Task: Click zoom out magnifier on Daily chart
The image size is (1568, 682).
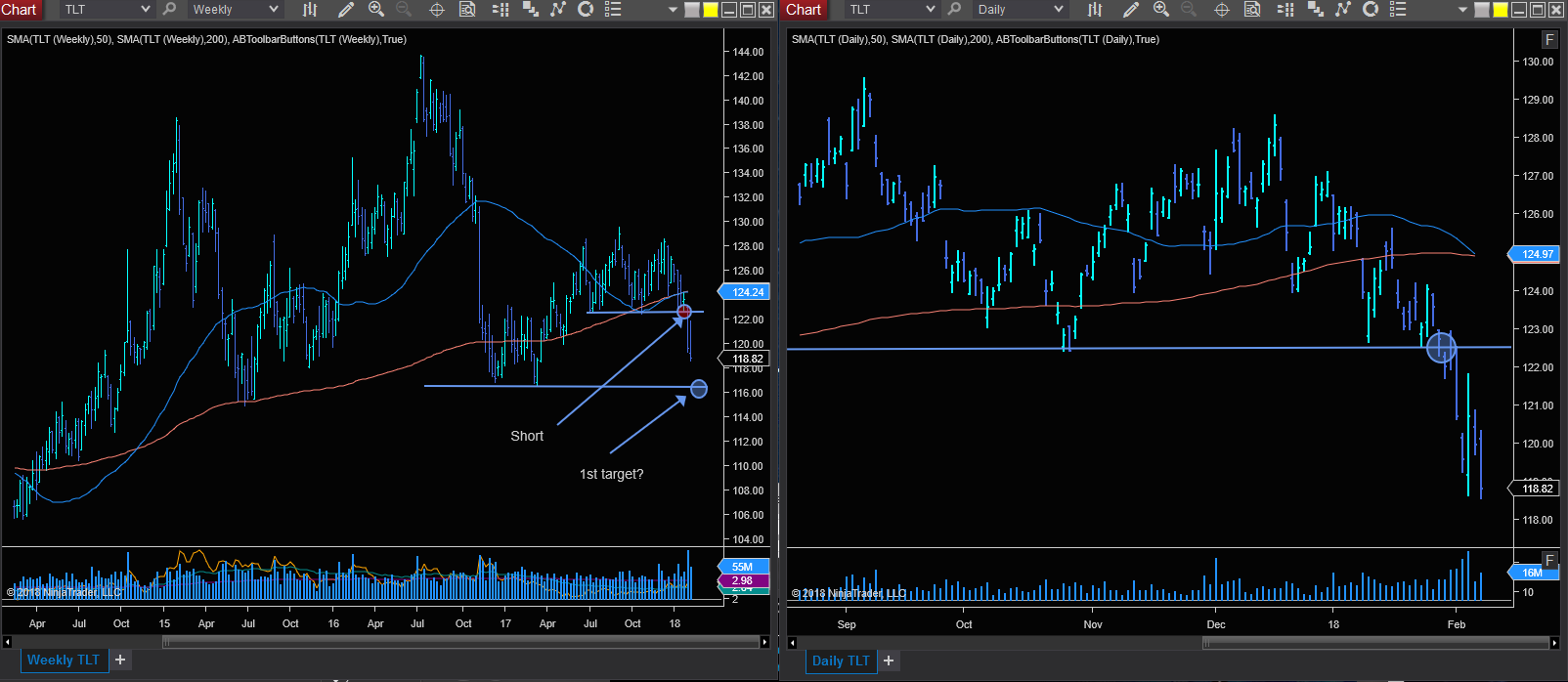Action: pos(1189,10)
